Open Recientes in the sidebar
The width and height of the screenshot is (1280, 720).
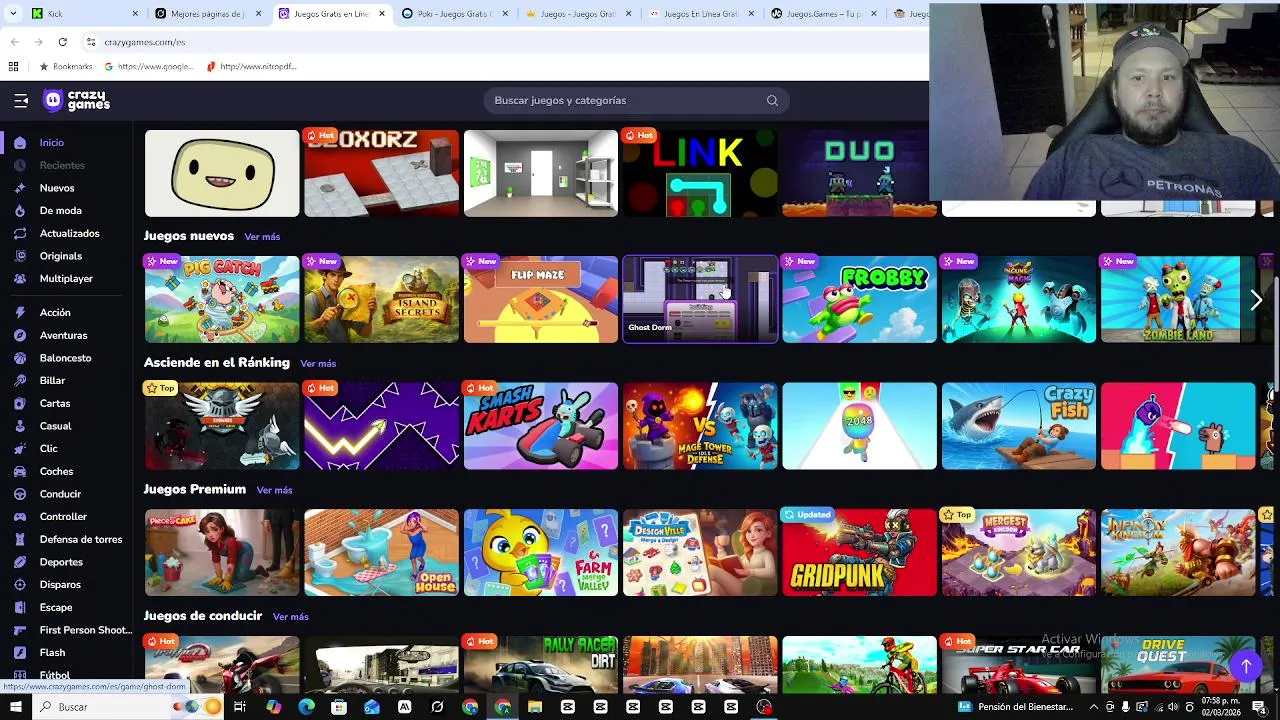(62, 165)
